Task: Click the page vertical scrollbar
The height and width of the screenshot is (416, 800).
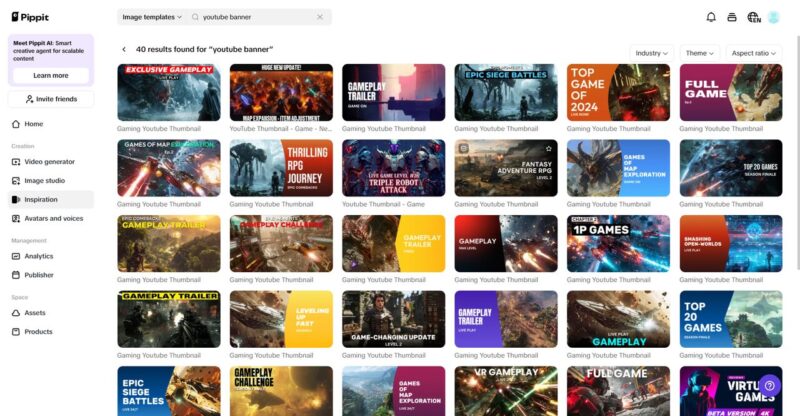Action: click(x=797, y=153)
